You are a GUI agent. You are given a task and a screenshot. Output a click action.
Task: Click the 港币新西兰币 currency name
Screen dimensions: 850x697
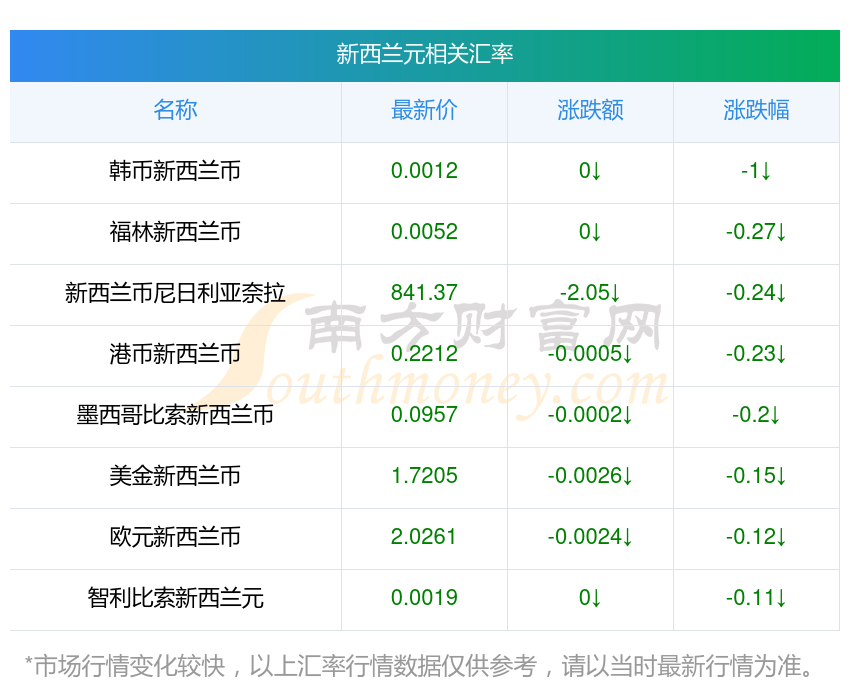pyautogui.click(x=175, y=354)
